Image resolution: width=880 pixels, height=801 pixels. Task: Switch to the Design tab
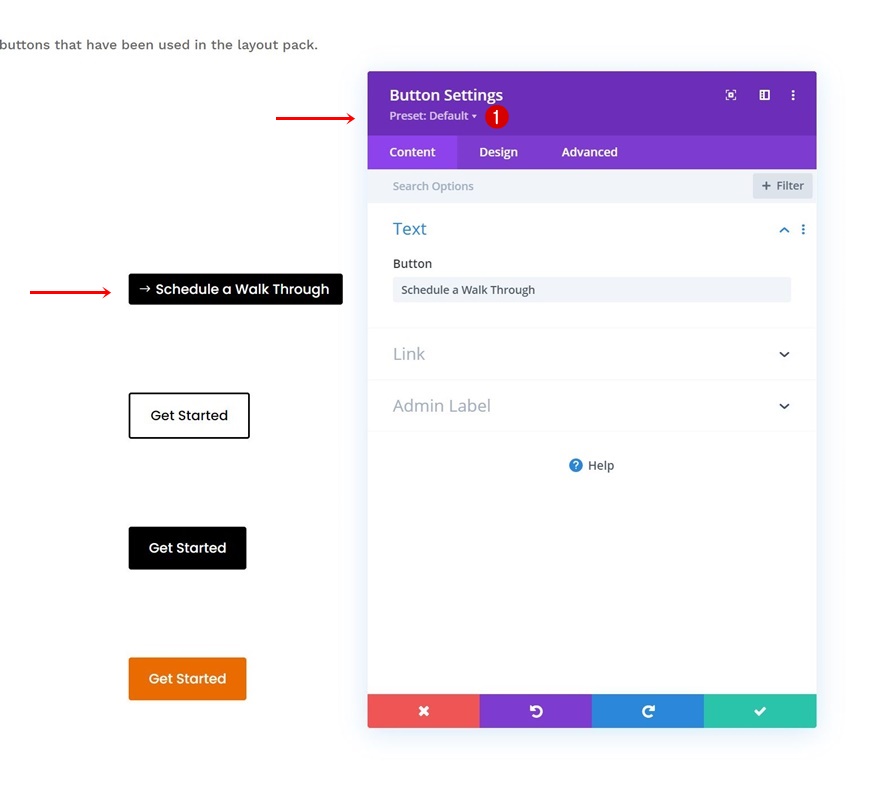pyautogui.click(x=498, y=152)
